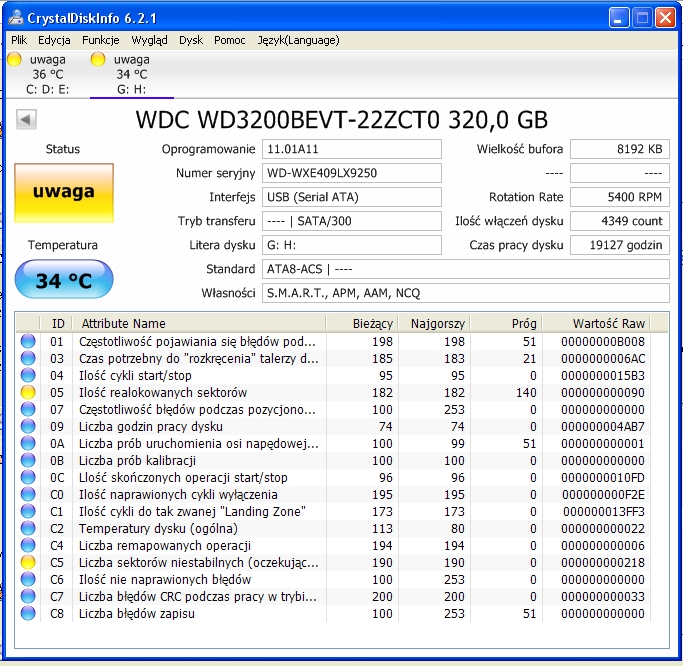Click the Standard field ATA8-ACS
Image resolution: width=683 pixels, height=666 pixels.
tap(466, 269)
